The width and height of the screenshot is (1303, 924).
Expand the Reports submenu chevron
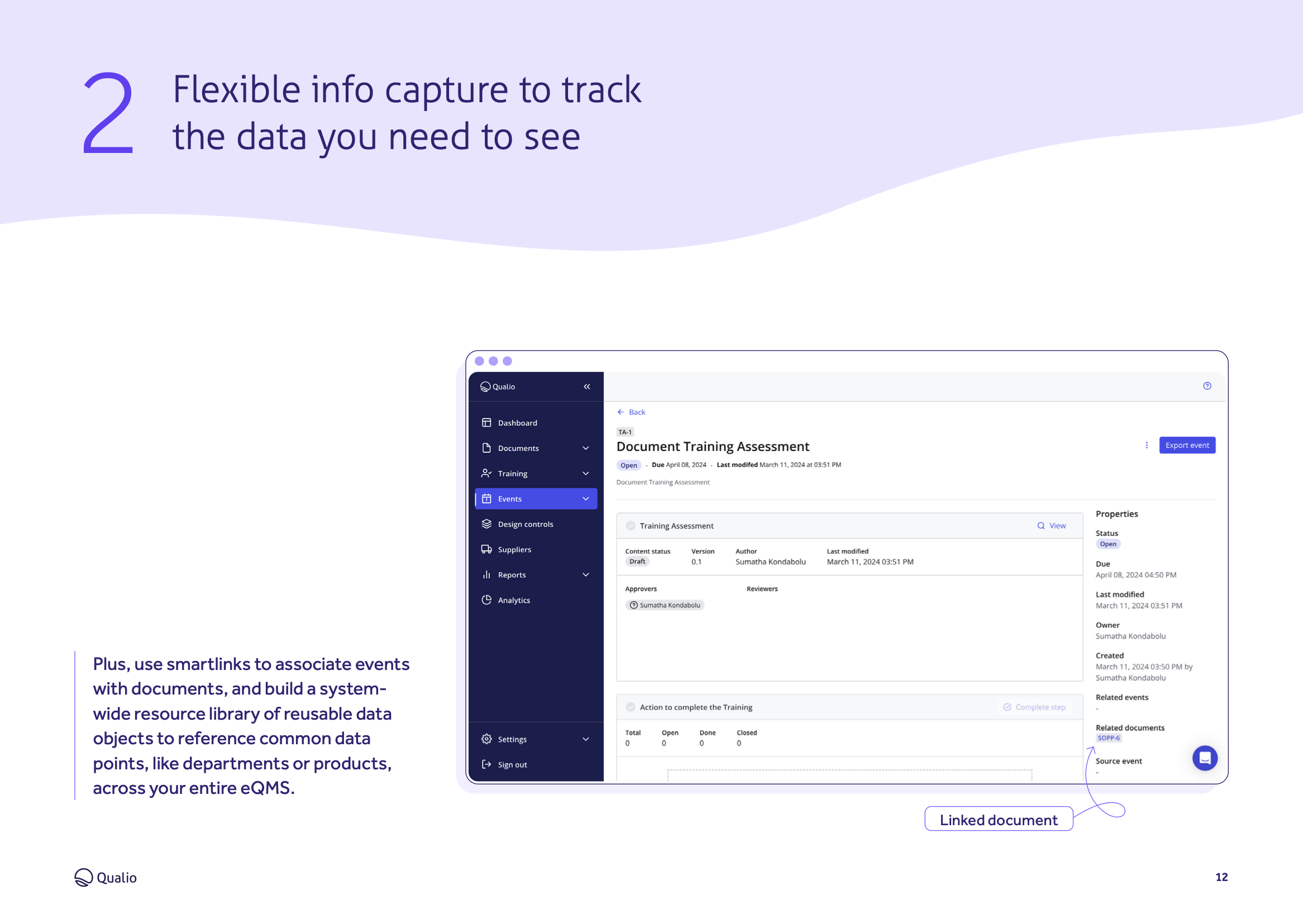point(585,574)
